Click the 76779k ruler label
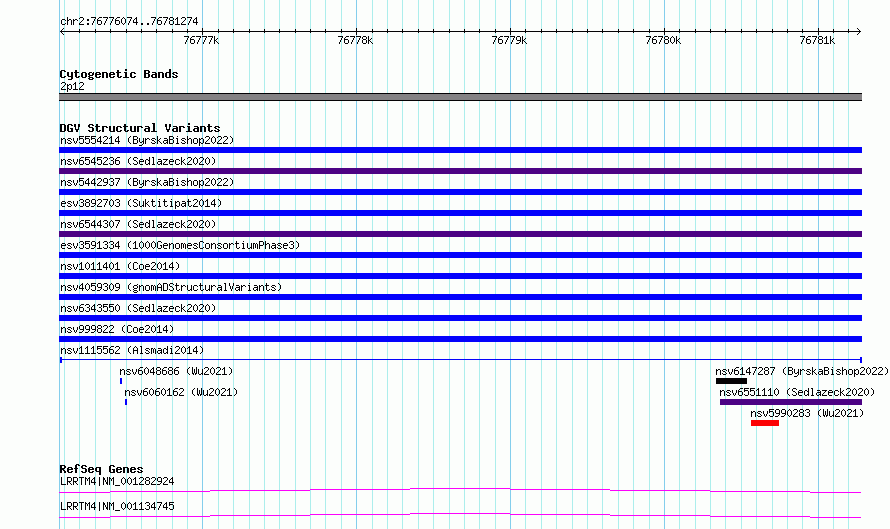Screen dimensions: 890x529 (509, 40)
